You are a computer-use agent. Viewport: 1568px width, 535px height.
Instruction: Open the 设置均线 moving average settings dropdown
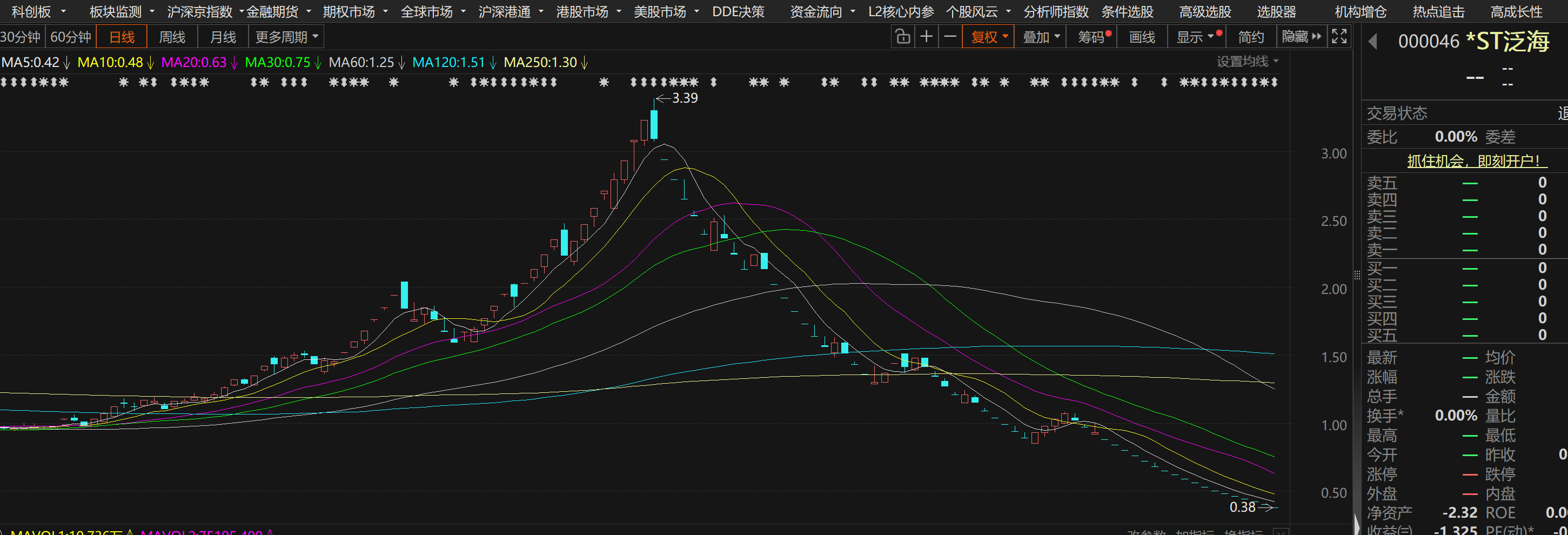(1247, 62)
